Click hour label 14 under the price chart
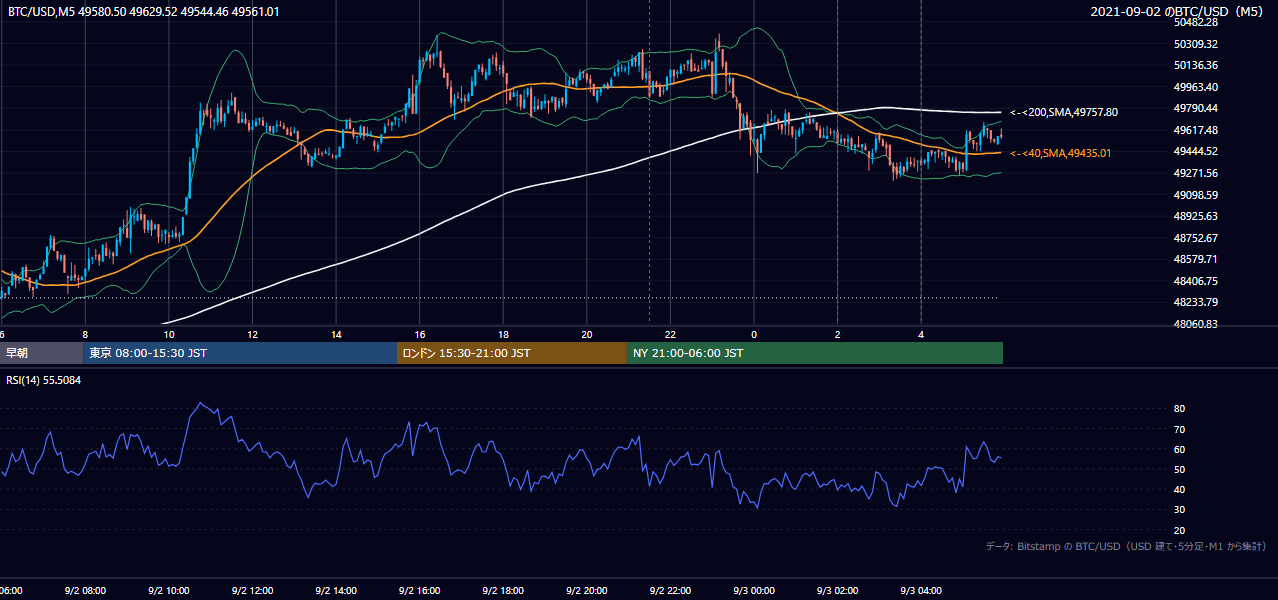The width and height of the screenshot is (1278, 600). tap(337, 334)
